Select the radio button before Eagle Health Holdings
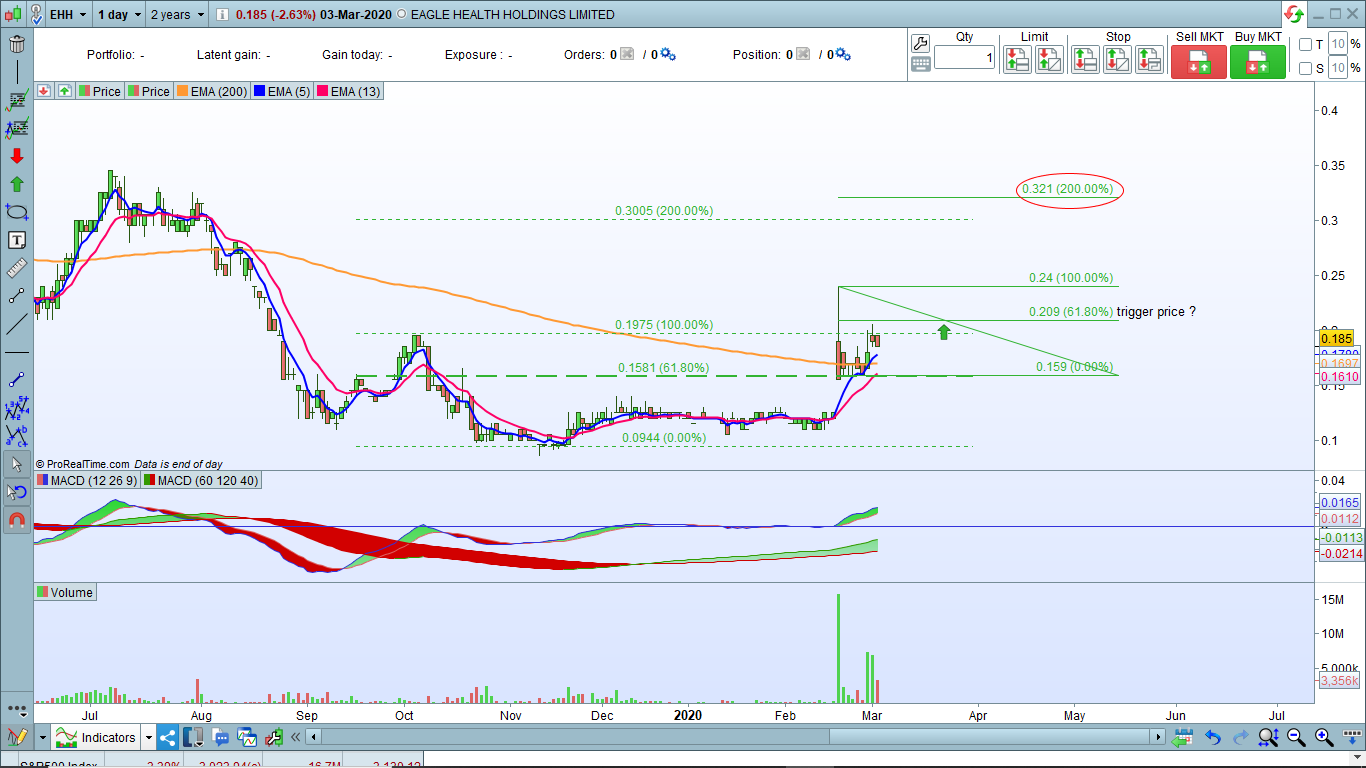Viewport: 1366px width, 768px height. (x=402, y=15)
